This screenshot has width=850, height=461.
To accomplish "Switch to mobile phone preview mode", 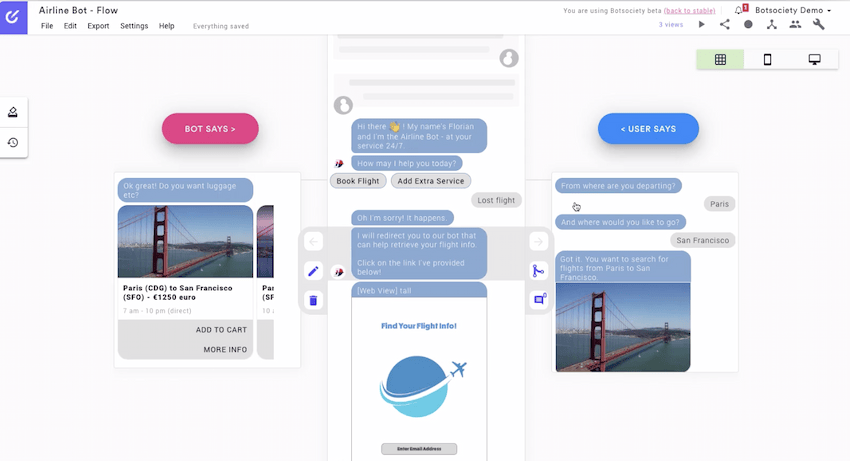I will (x=767, y=60).
